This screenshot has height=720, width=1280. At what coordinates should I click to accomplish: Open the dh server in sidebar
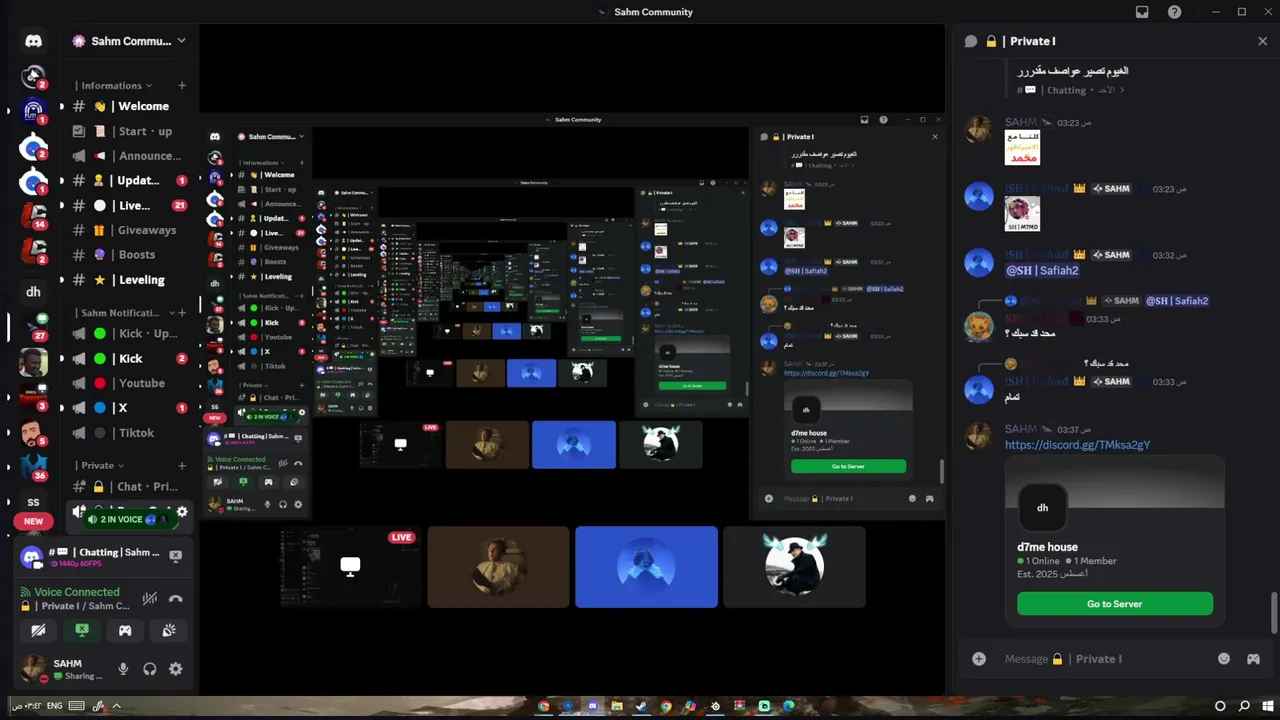[x=33, y=292]
